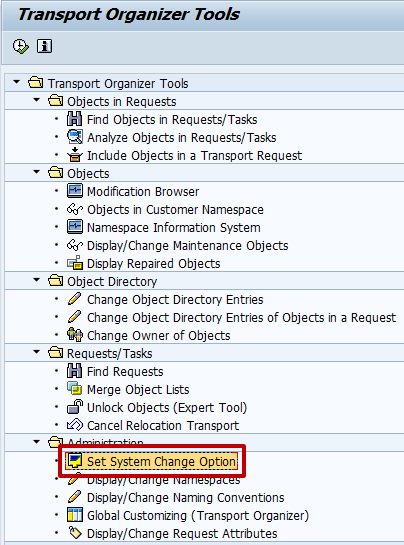The width and height of the screenshot is (404, 545).
Task: Click the Execute clock icon in toolbar
Action: tap(21, 46)
